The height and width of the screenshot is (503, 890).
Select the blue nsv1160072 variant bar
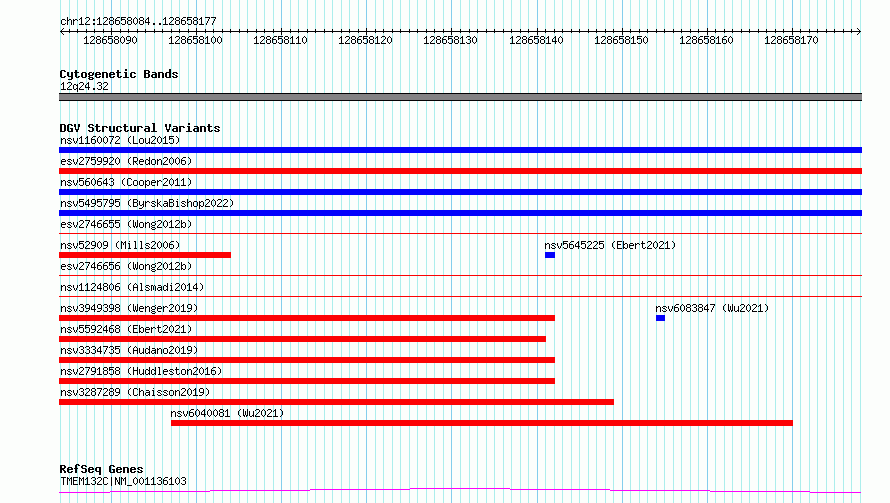pyautogui.click(x=460, y=150)
